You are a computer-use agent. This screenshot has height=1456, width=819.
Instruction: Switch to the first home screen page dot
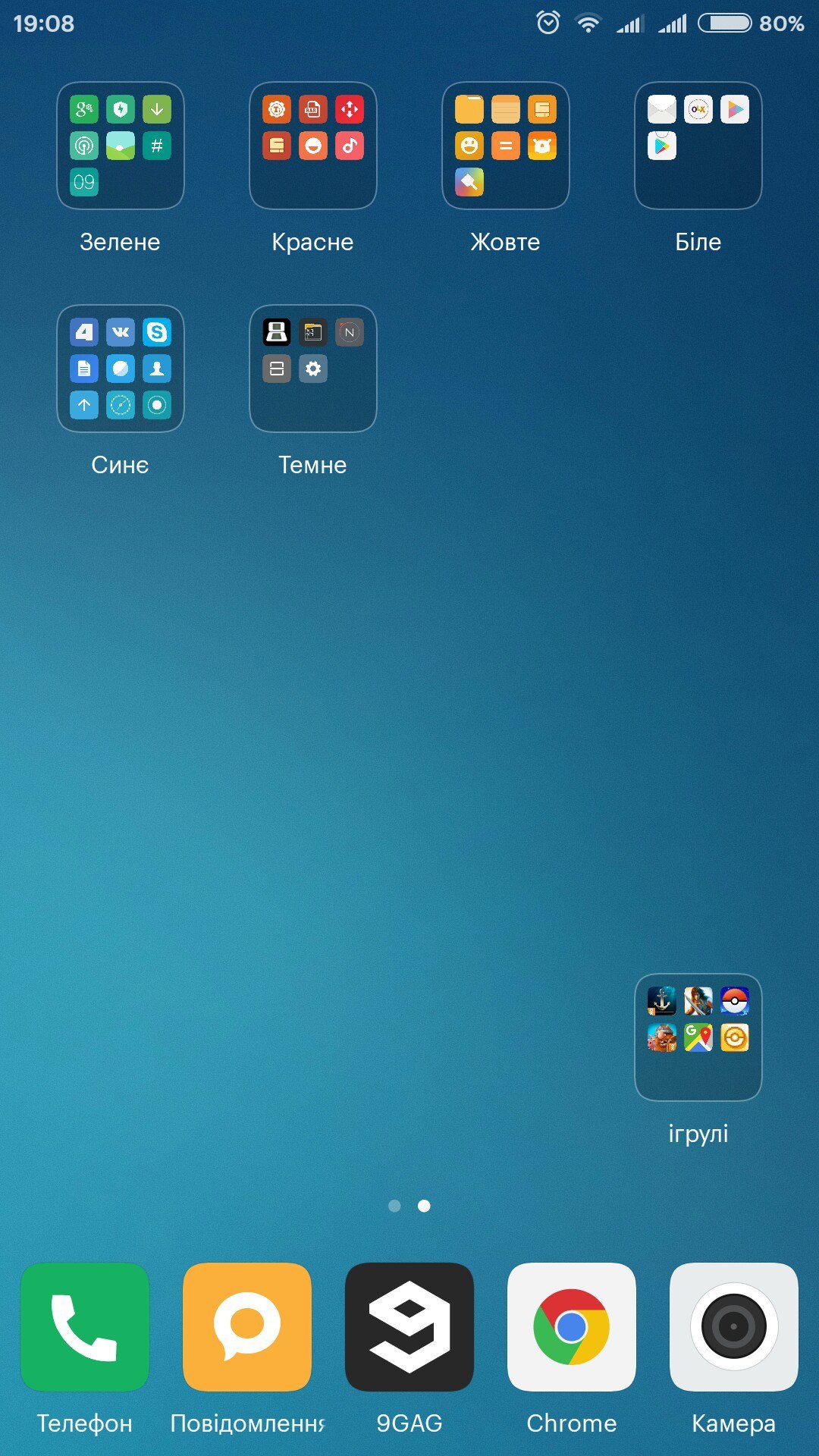[394, 1206]
